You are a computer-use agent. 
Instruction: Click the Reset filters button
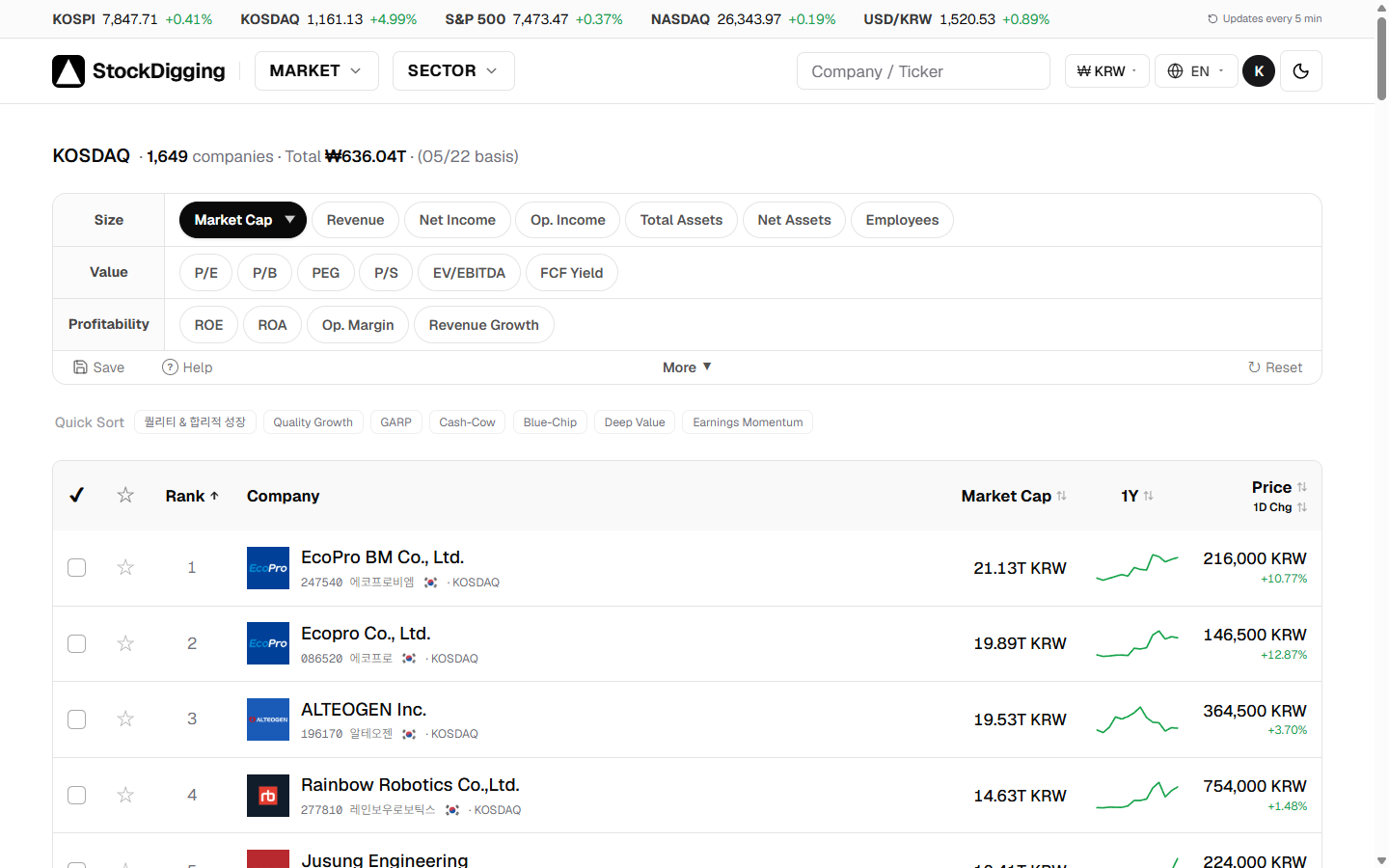[x=1275, y=367]
